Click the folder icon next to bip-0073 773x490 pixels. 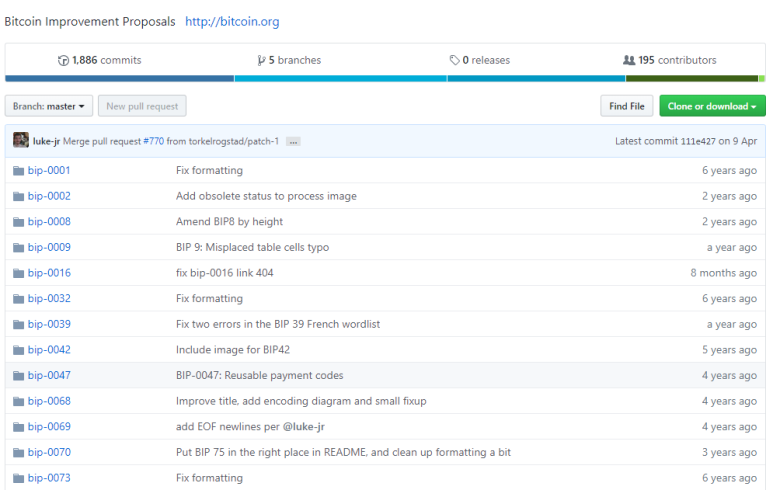[19, 478]
